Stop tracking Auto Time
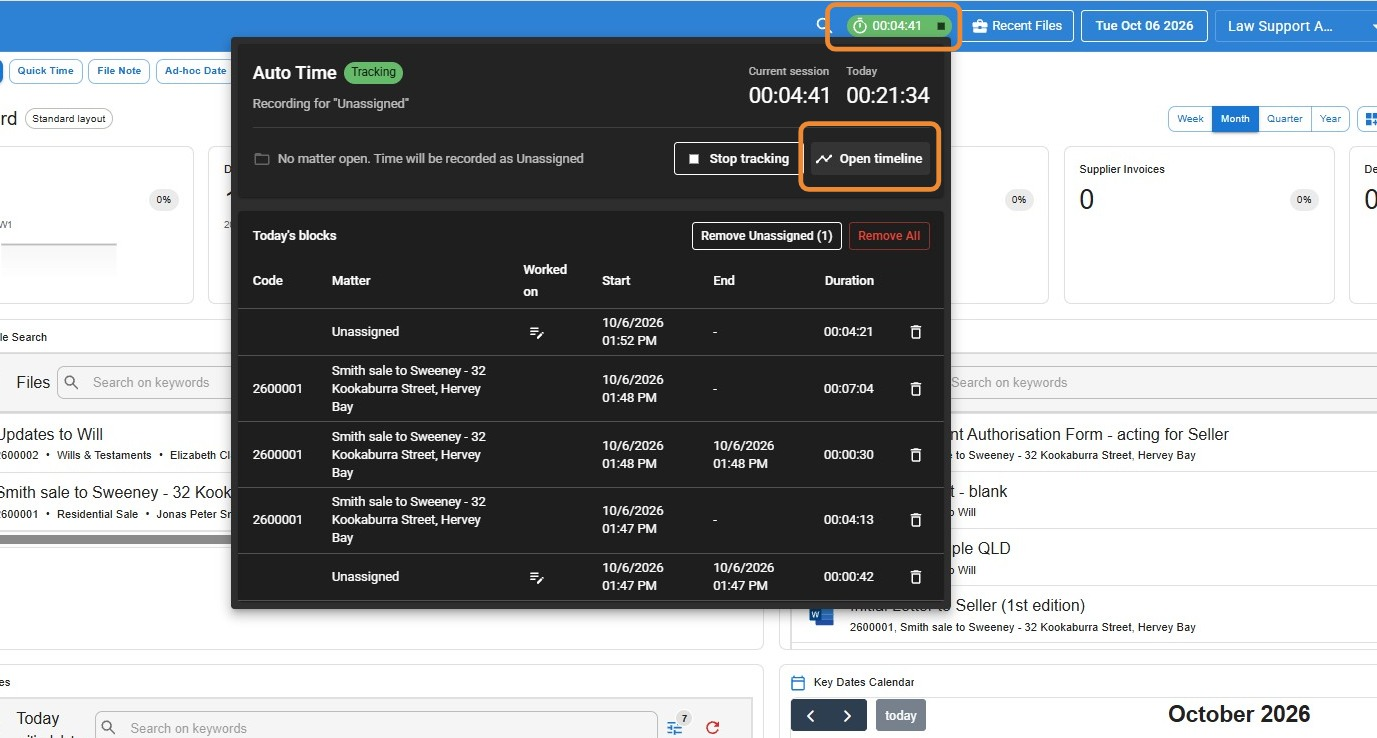Screen dimensions: 1377x738 point(739,158)
